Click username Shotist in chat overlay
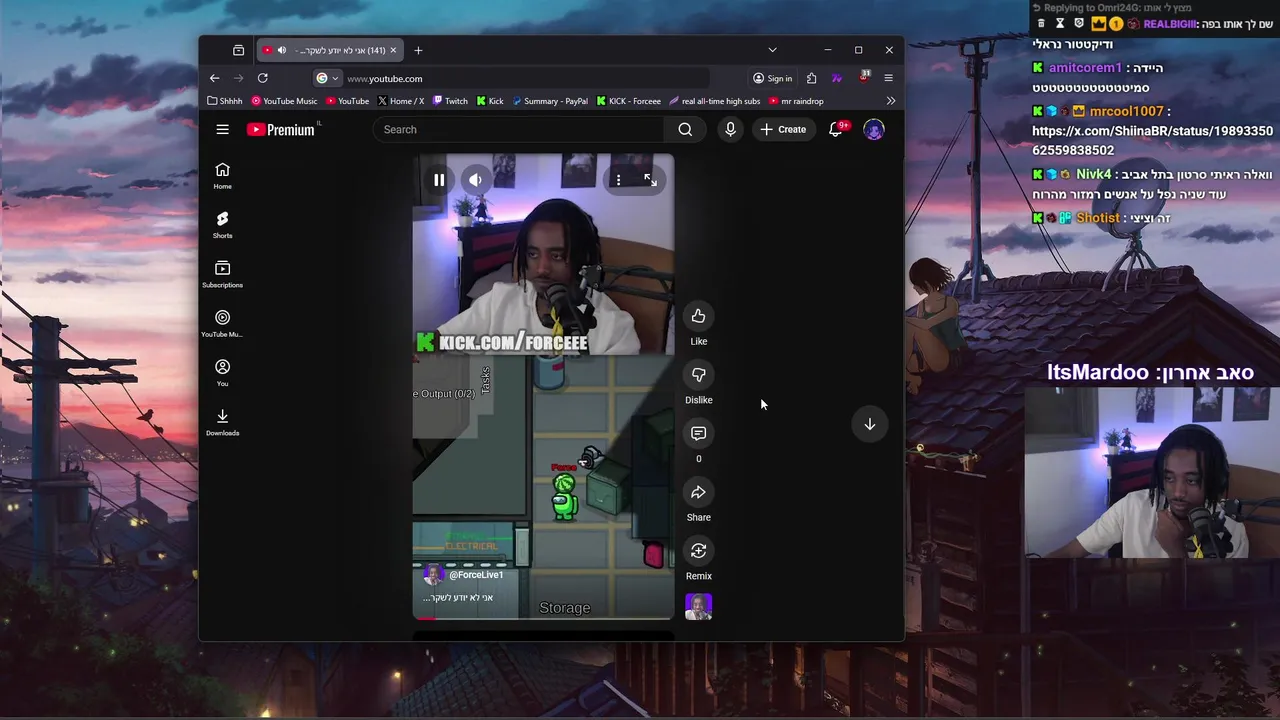 pyautogui.click(x=1098, y=217)
